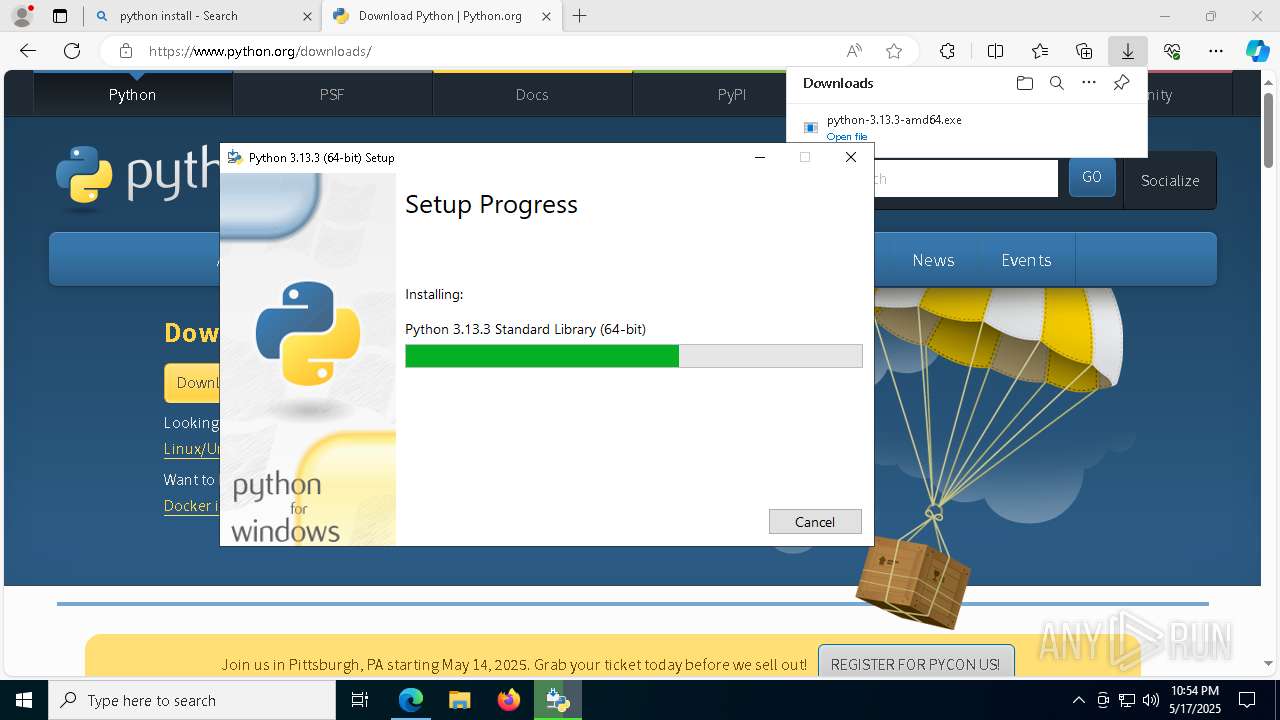Open more options in Downloads panel

click(x=1089, y=83)
